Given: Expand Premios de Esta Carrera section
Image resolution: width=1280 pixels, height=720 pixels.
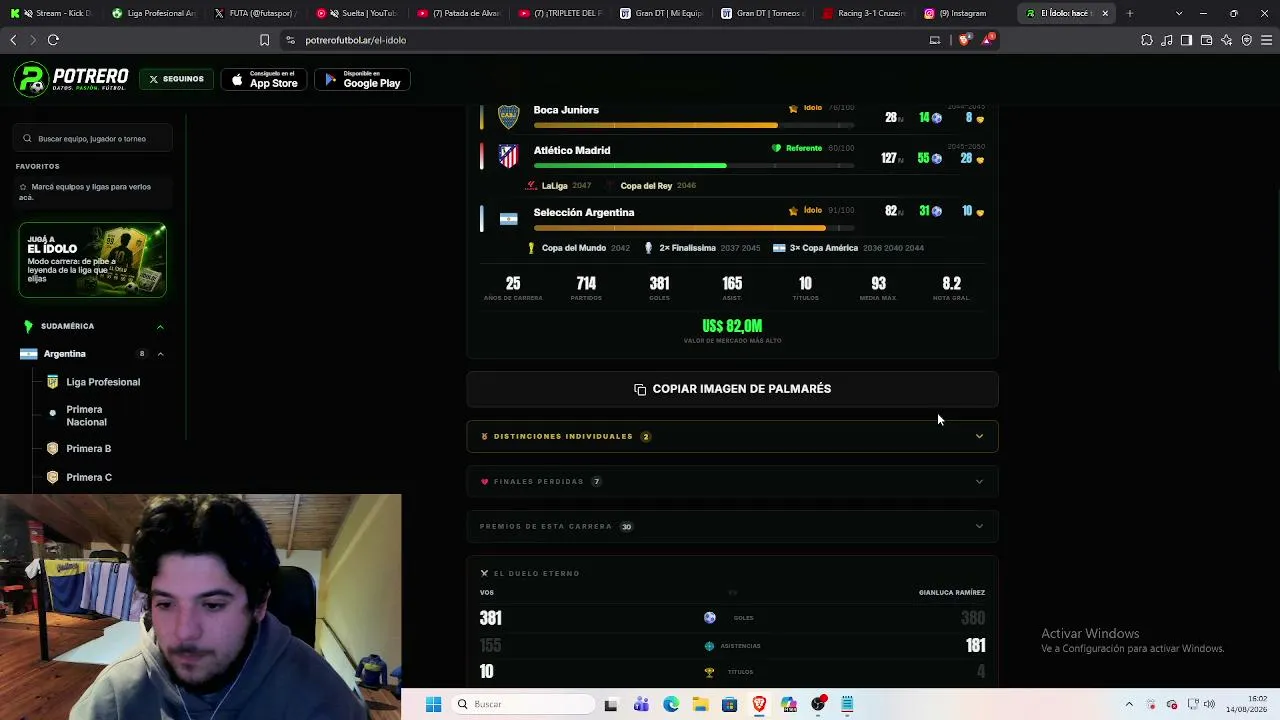Looking at the screenshot, I should pyautogui.click(x=732, y=526).
